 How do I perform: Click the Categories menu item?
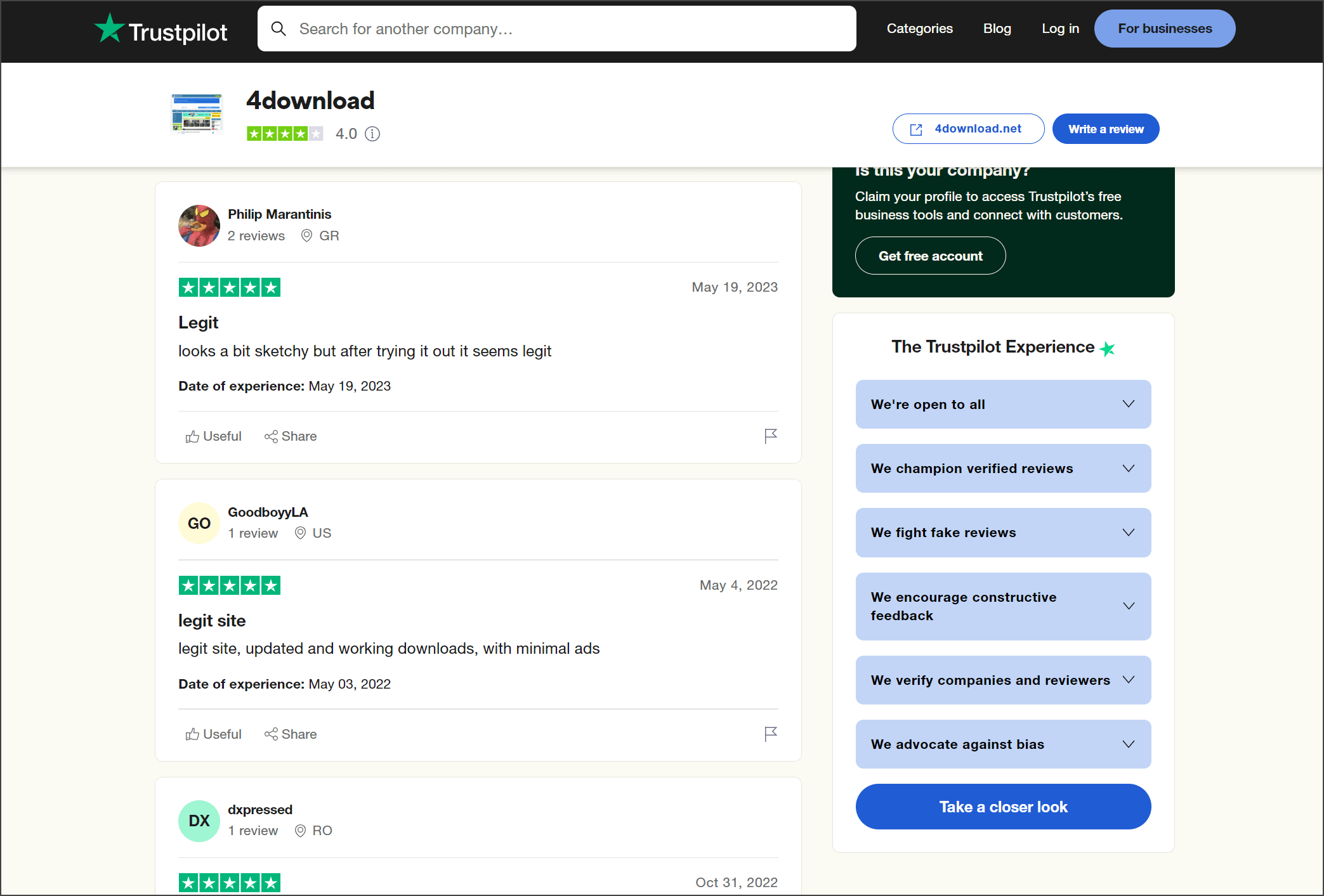coord(919,28)
